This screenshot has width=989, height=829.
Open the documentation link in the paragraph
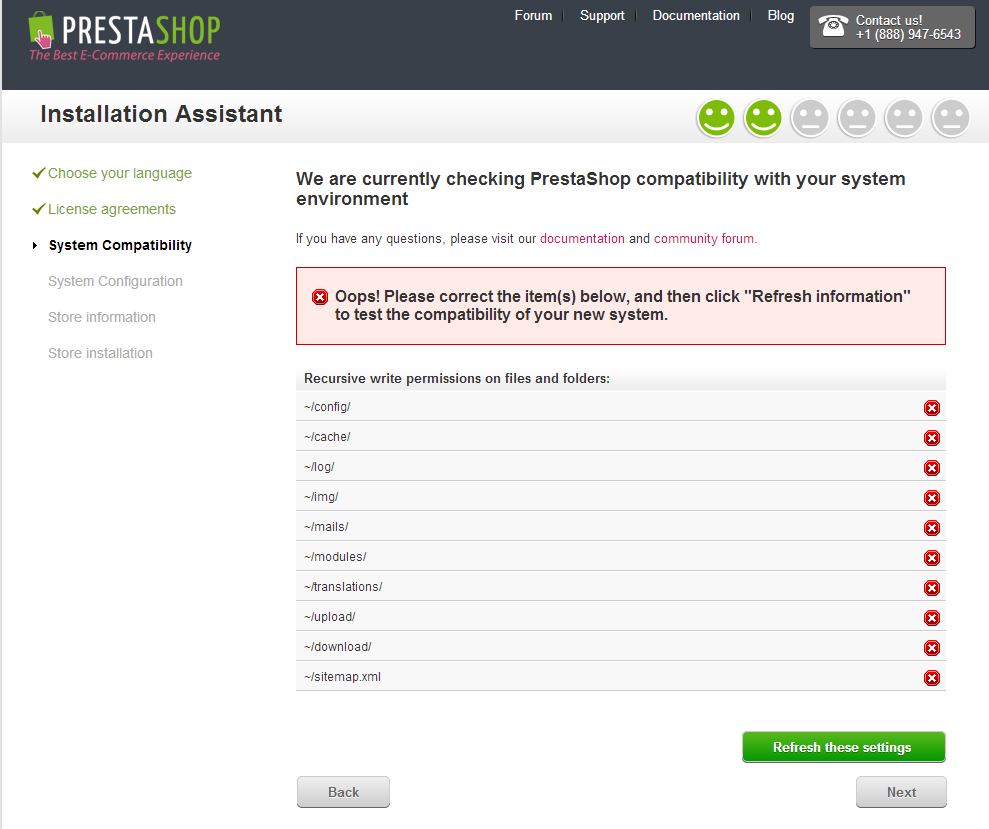582,238
